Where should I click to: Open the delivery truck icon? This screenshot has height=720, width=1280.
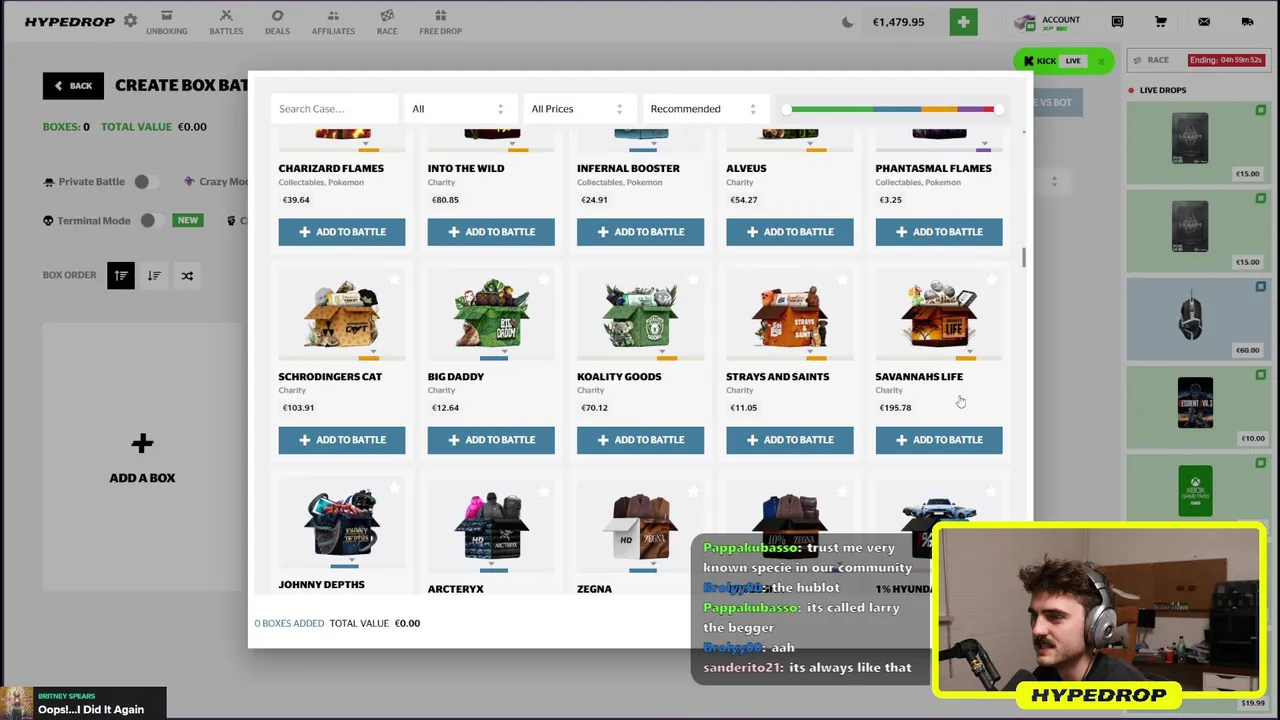pos(1247,22)
